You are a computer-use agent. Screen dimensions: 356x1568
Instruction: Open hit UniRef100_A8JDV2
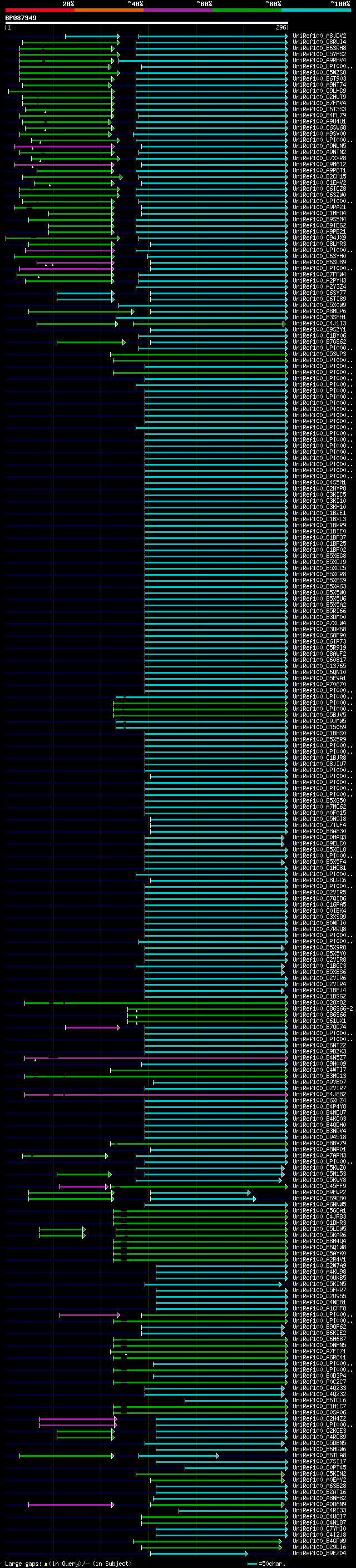tap(319, 36)
